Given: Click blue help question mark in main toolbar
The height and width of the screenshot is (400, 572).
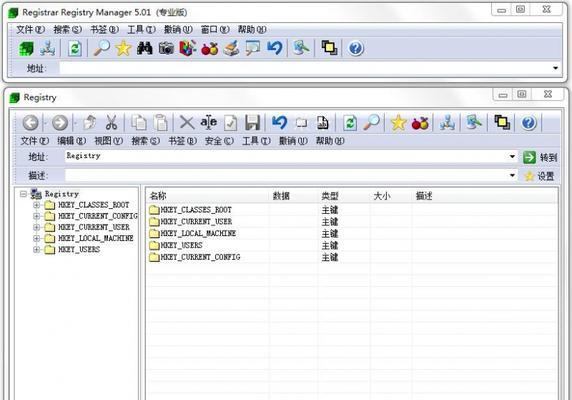Looking at the screenshot, I should [x=356, y=48].
